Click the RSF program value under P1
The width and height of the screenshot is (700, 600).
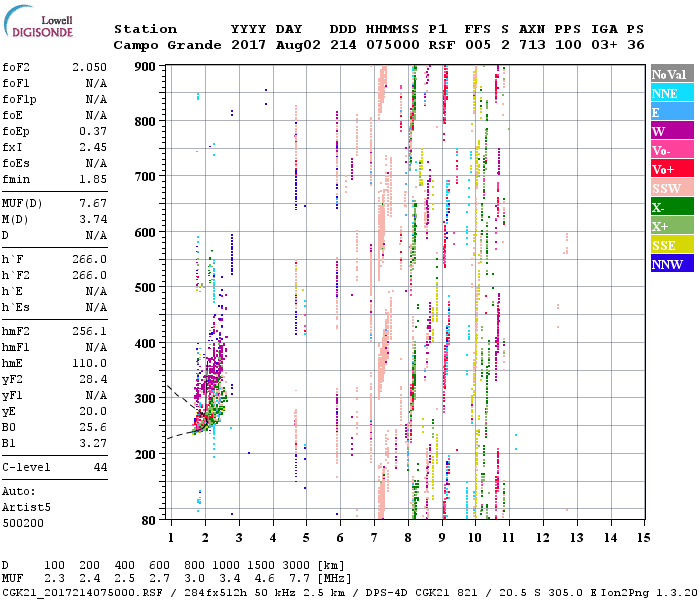442,45
